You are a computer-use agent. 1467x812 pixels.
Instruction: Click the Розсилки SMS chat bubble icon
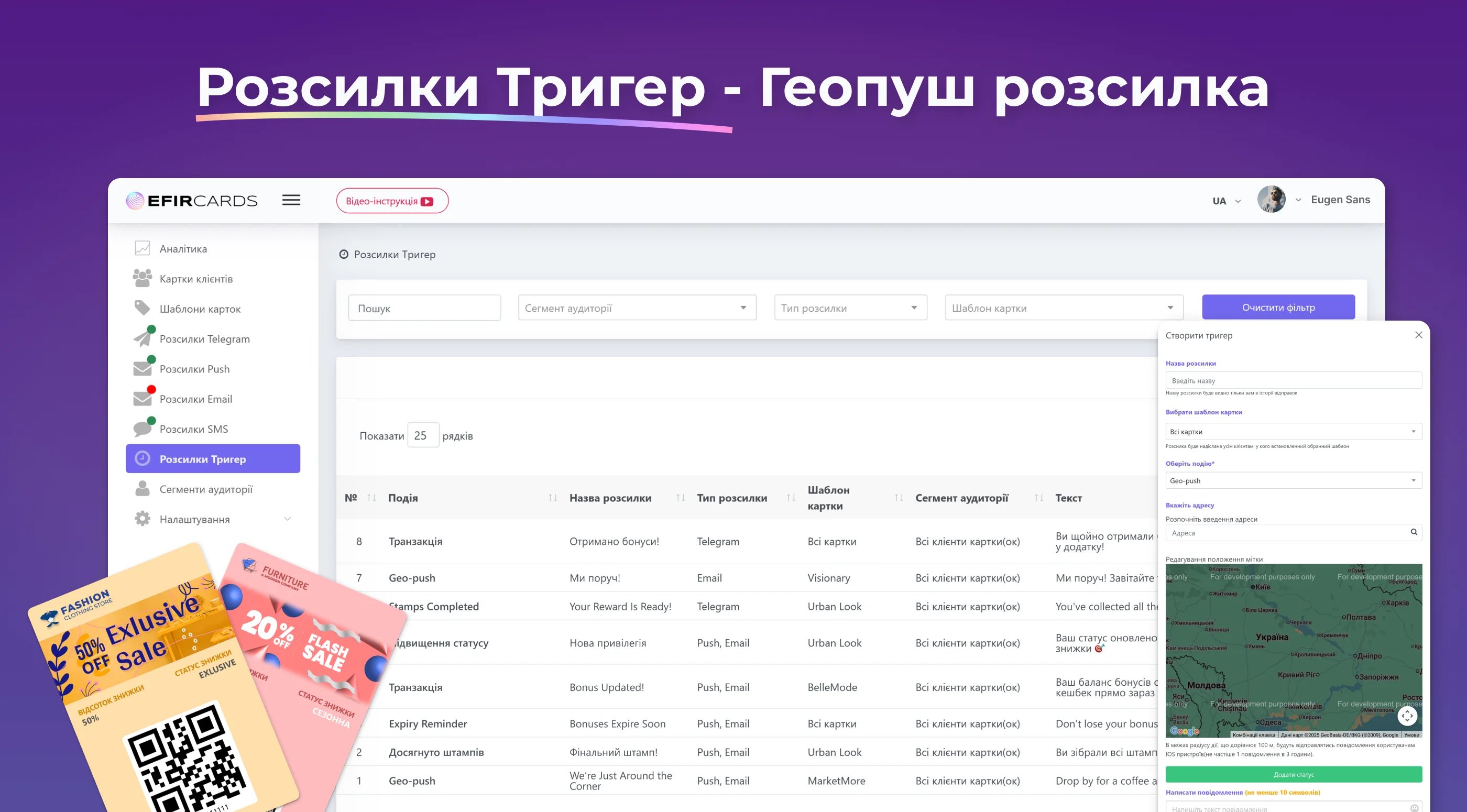(x=142, y=429)
